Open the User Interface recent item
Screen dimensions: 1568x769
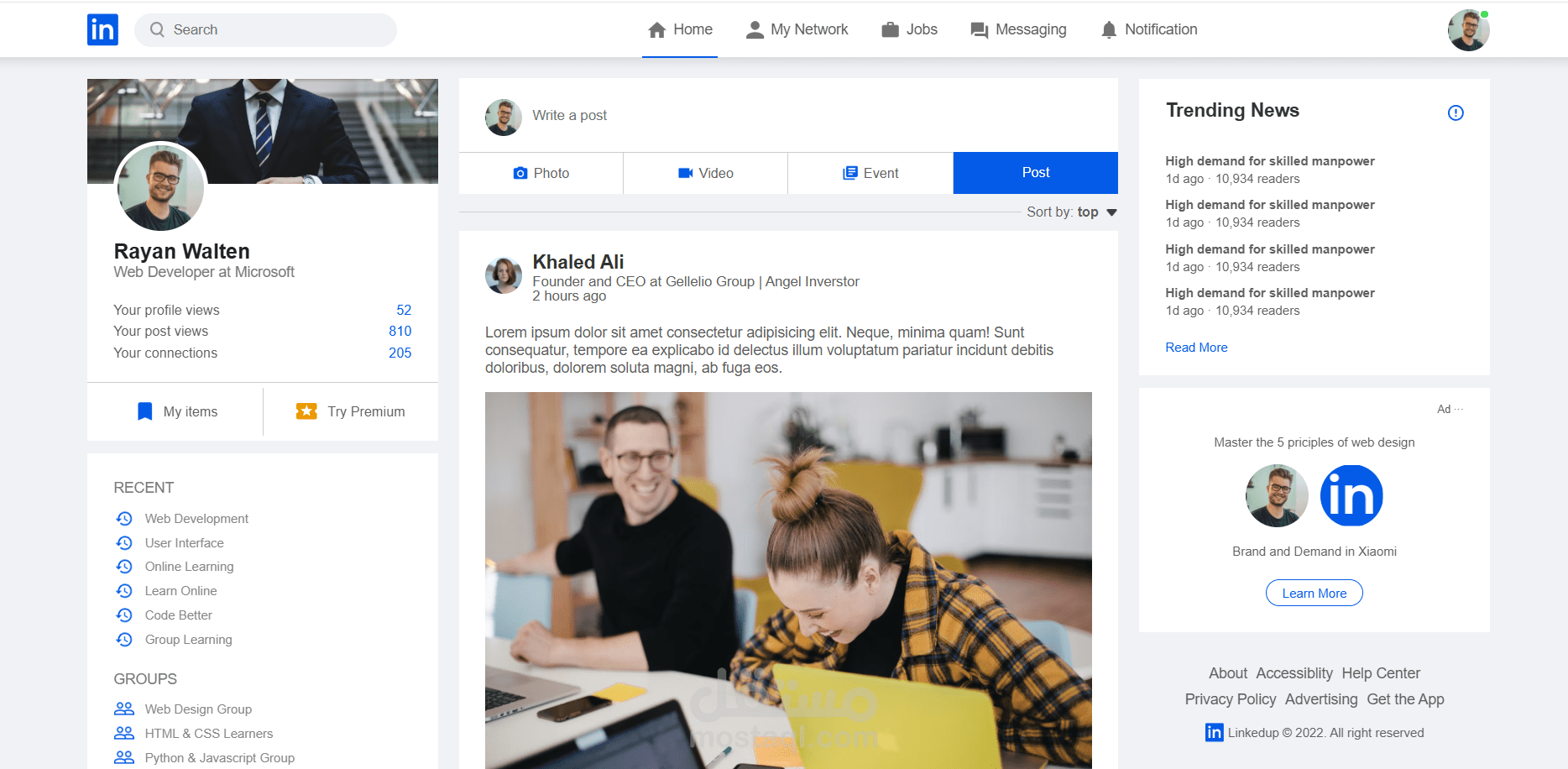pos(184,543)
